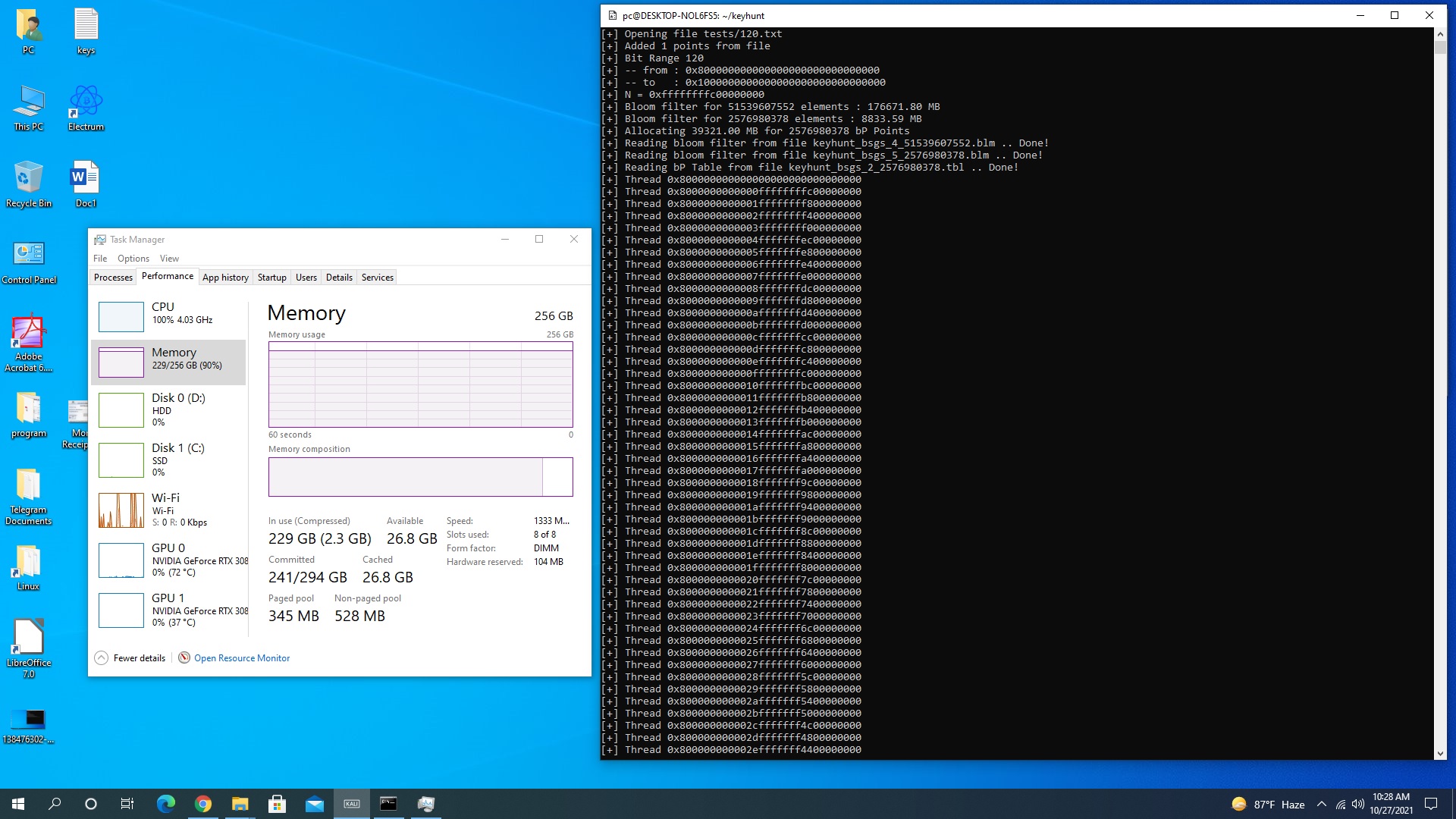Open the View menu in Task Manager

click(x=169, y=259)
